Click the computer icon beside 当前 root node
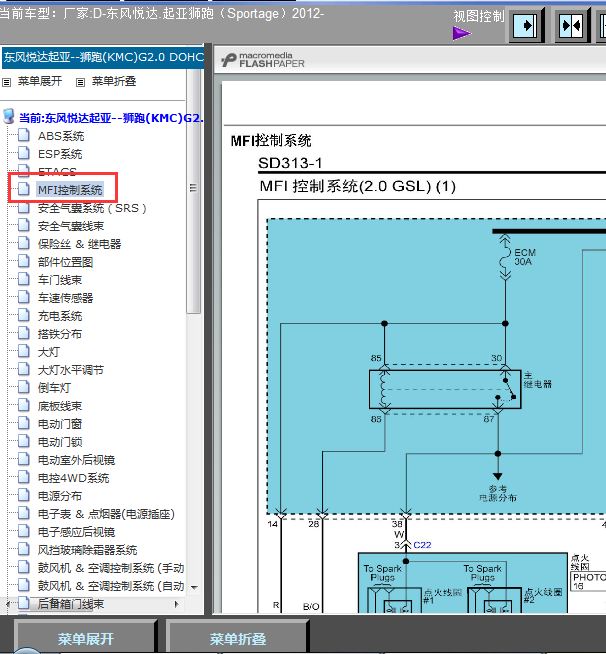606x654 pixels. (x=9, y=117)
